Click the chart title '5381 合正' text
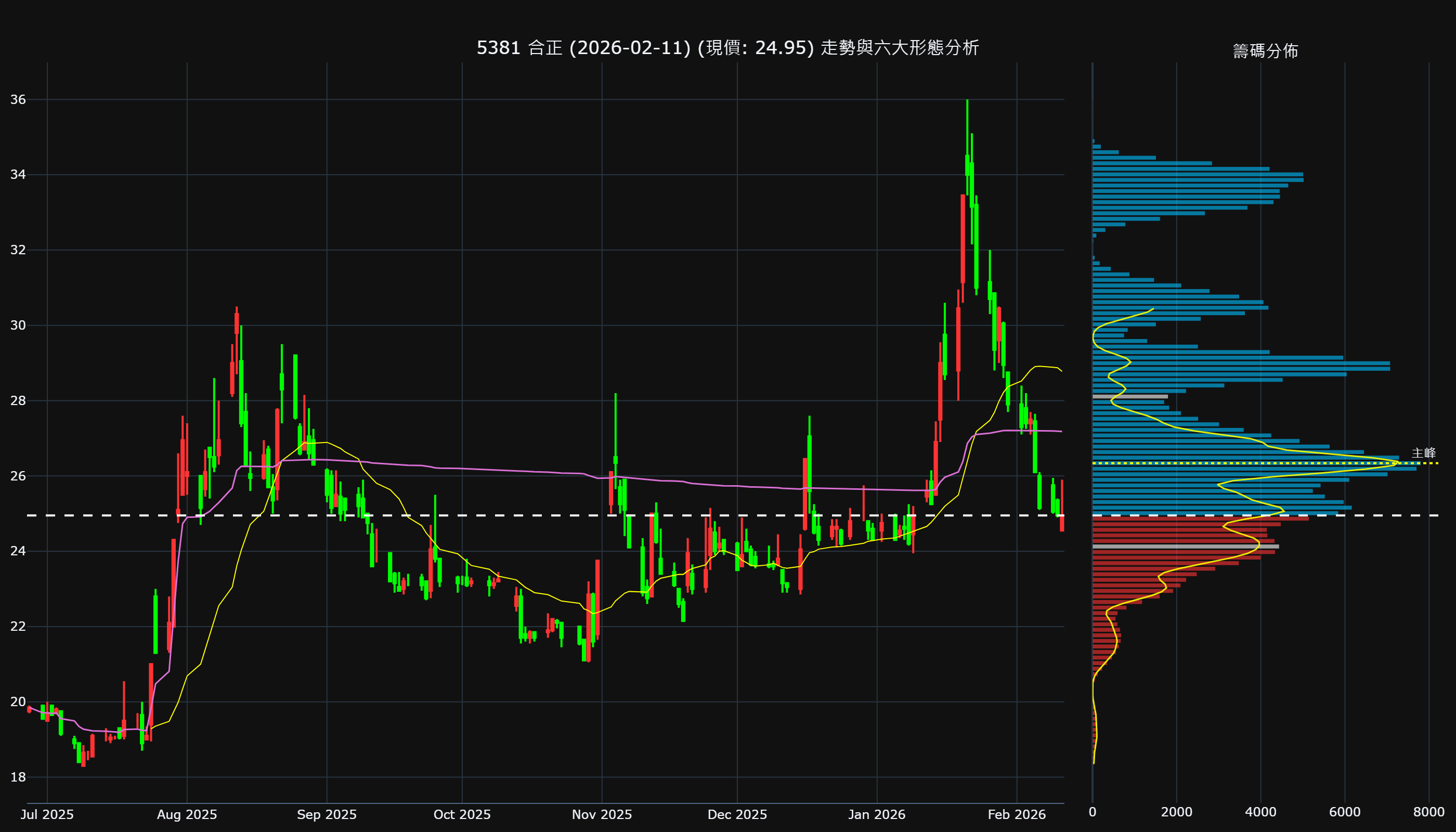The image size is (1456, 832). point(519,47)
